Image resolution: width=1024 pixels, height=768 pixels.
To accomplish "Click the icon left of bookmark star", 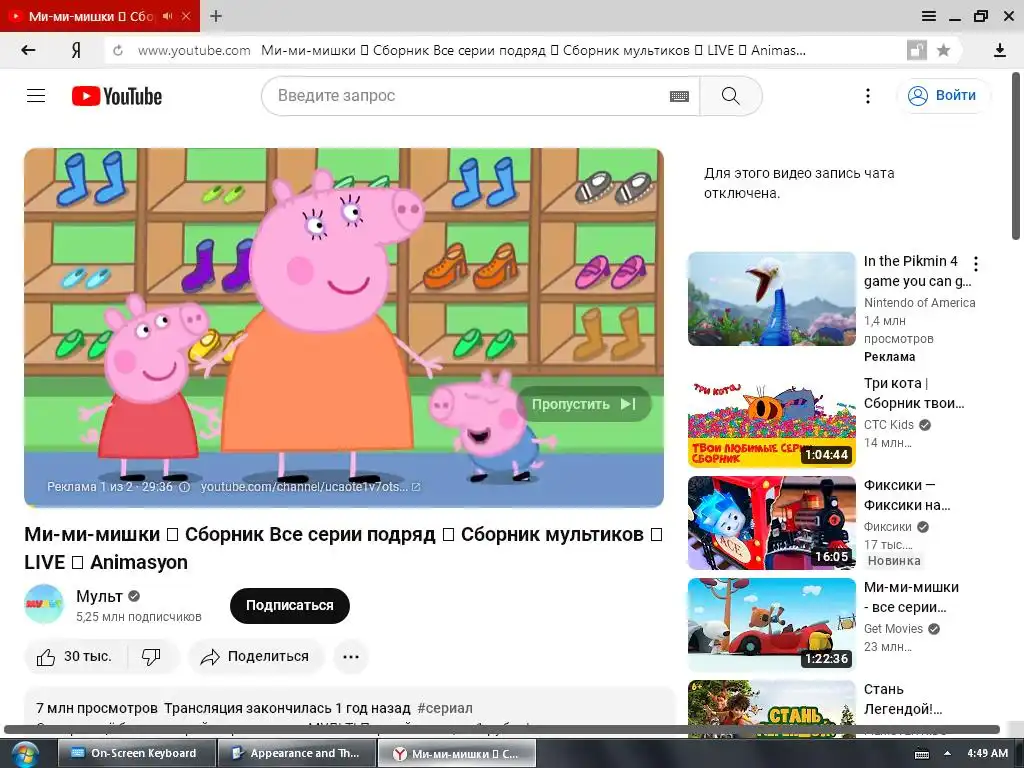I will [917, 50].
